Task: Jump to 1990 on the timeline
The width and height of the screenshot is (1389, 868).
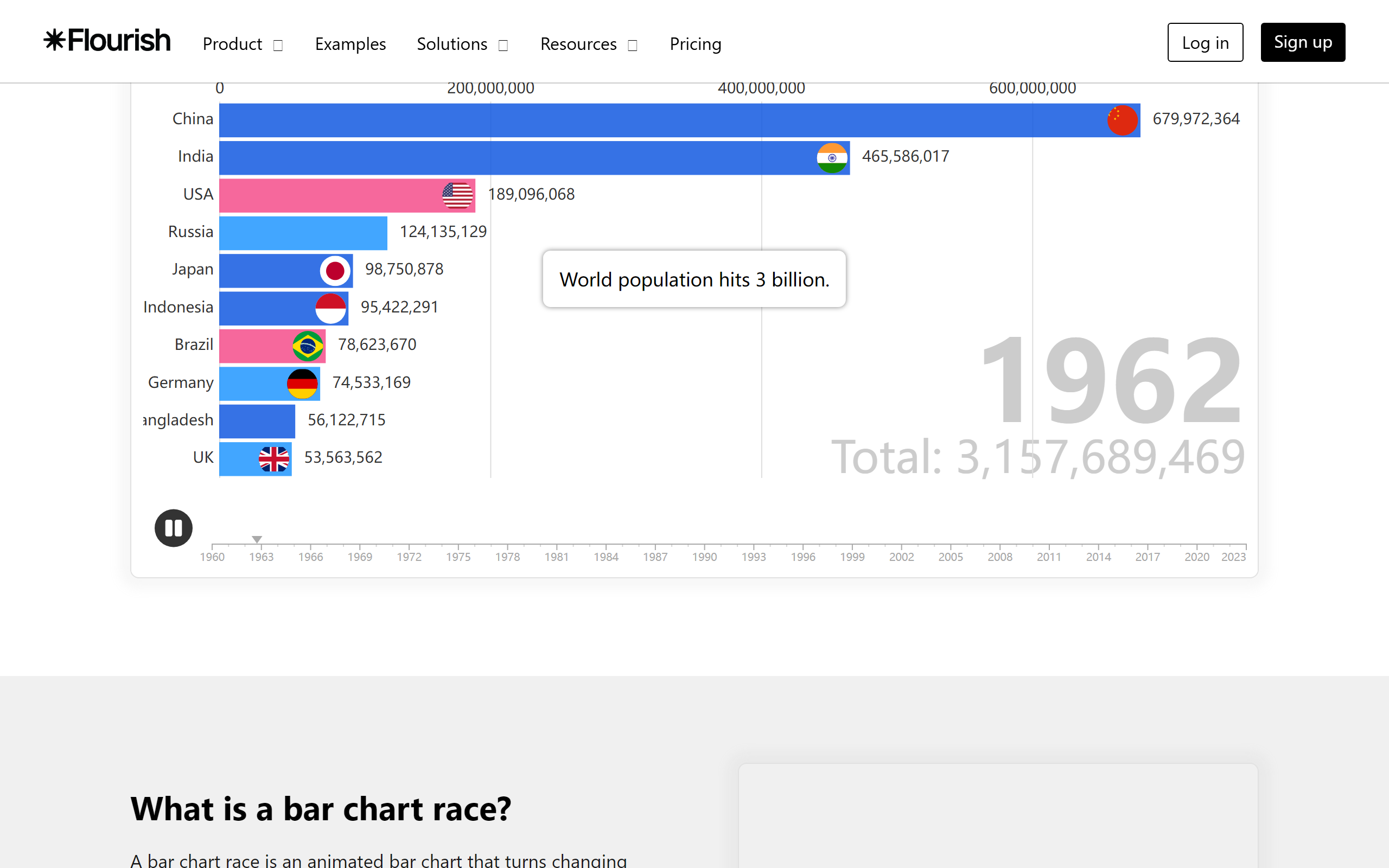Action: (704, 557)
